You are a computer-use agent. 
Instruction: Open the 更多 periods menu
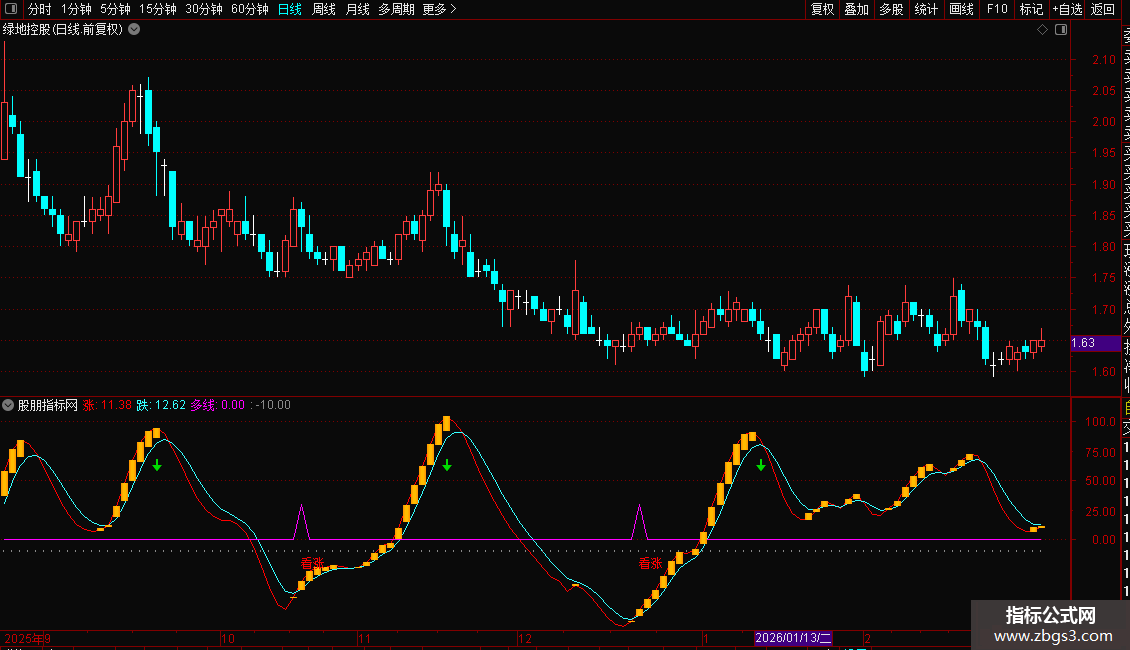pyautogui.click(x=439, y=10)
